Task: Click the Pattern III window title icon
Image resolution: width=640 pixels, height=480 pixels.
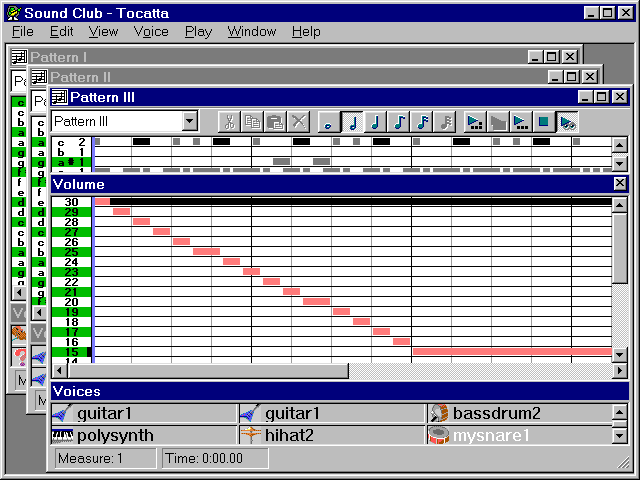Action: (59, 97)
